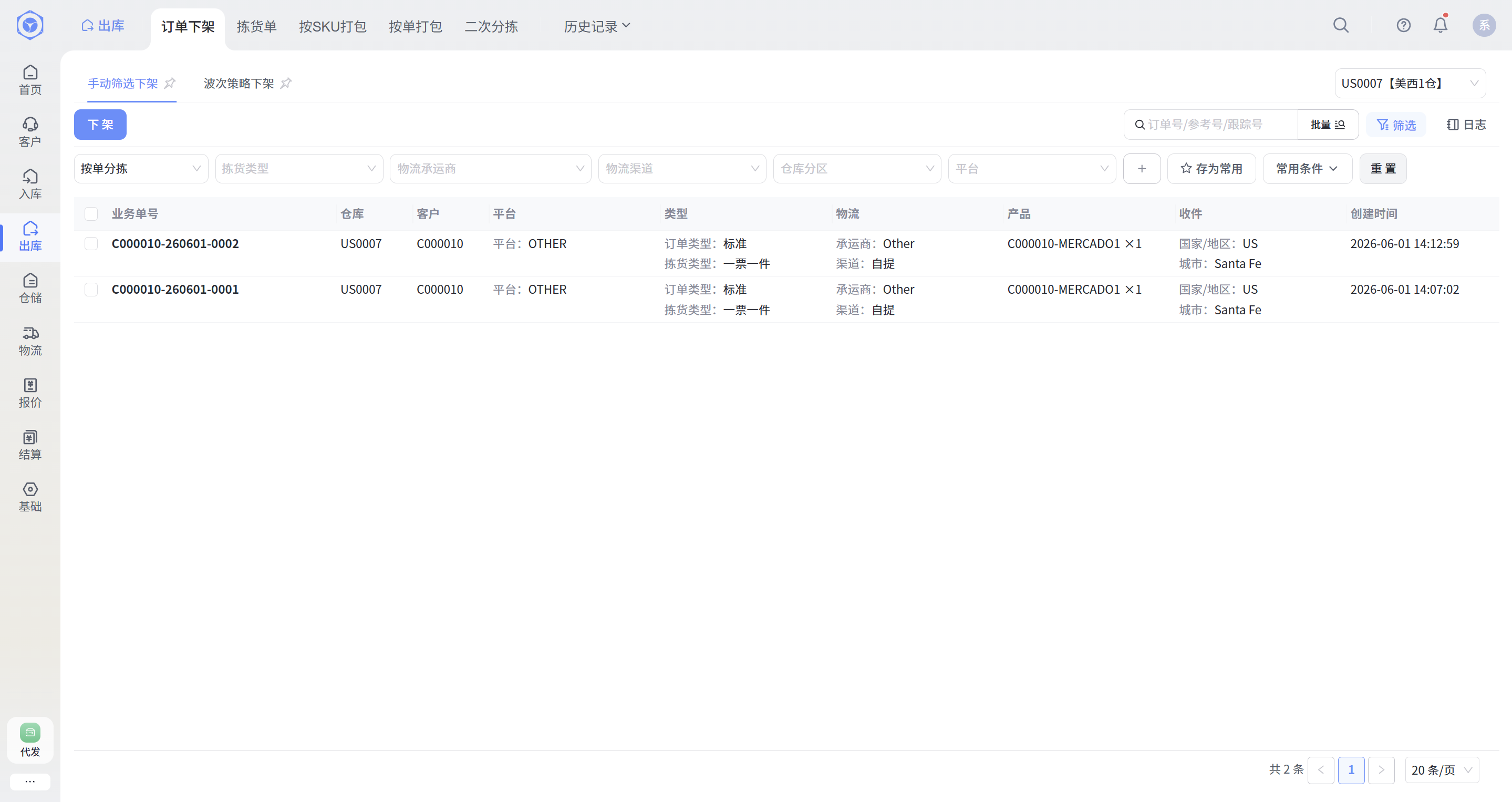Select the 手动筛选下架 sub-tab
1512x802 pixels.
[123, 84]
